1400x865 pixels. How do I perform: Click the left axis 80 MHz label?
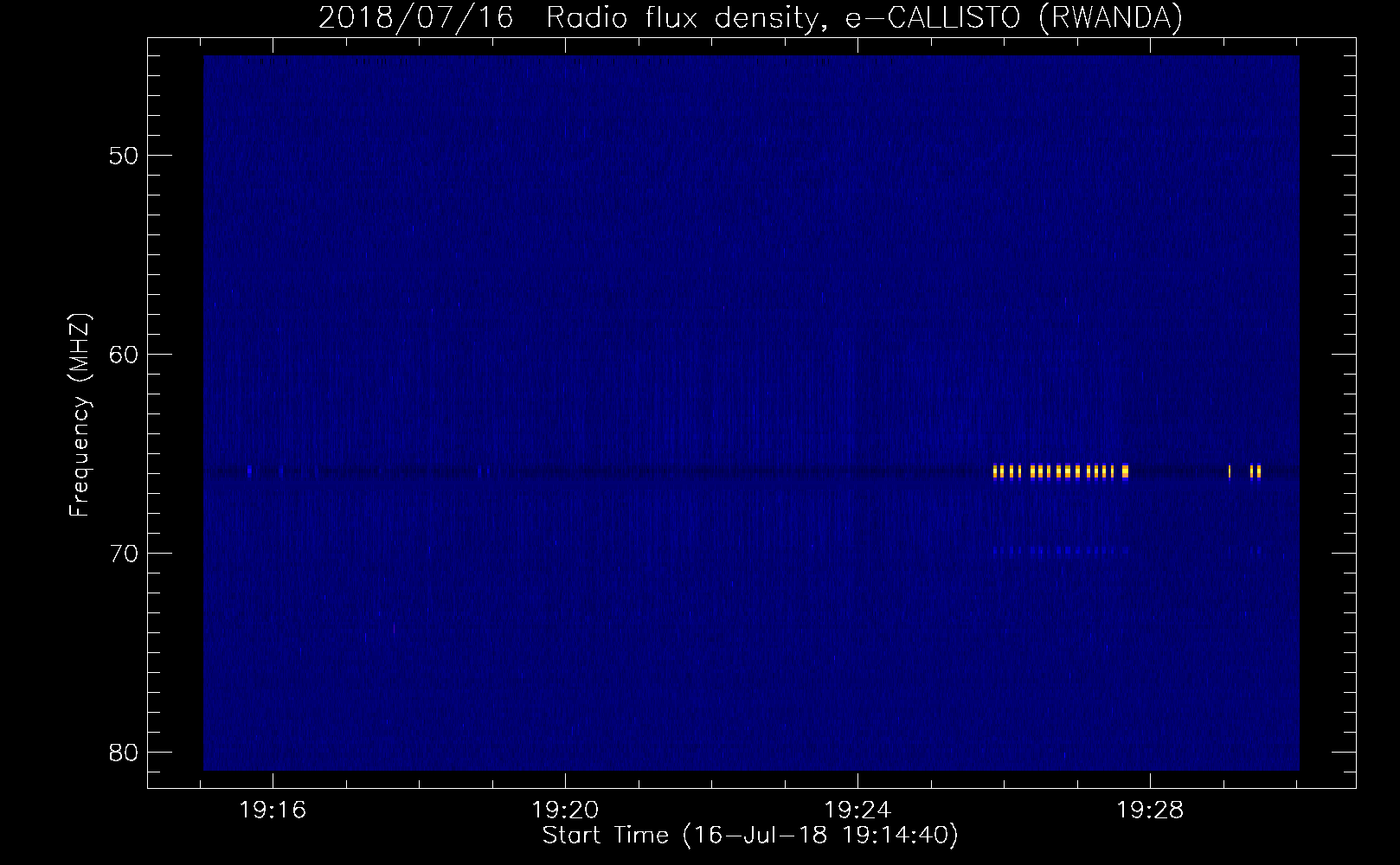coord(125,752)
